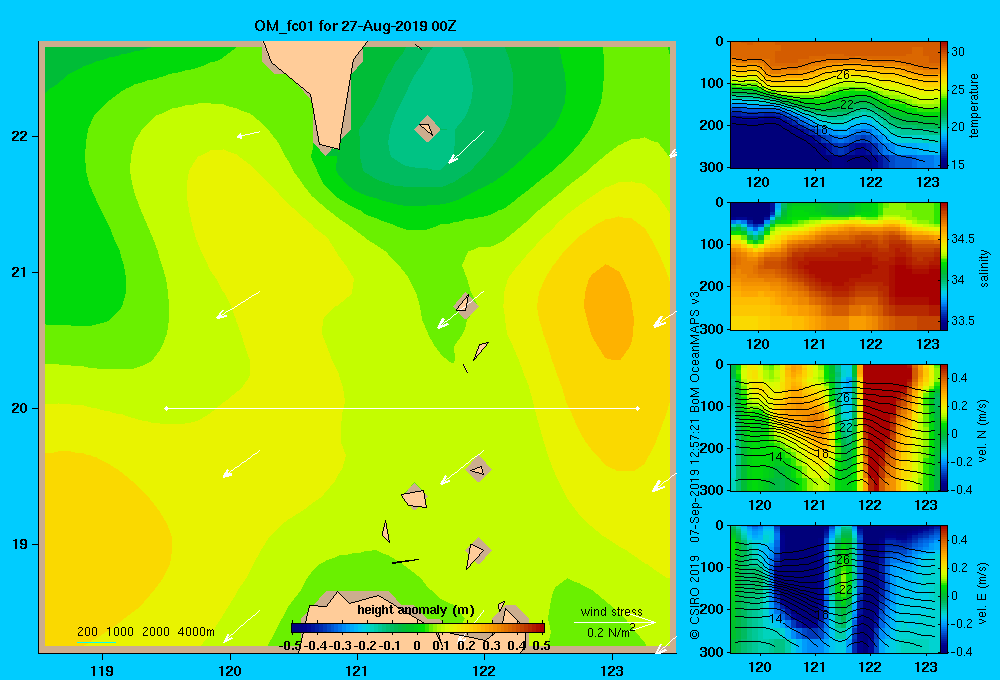This screenshot has height=680, width=1000.
Task: Click latitude tick label 20 on main map
Action: coord(20,408)
